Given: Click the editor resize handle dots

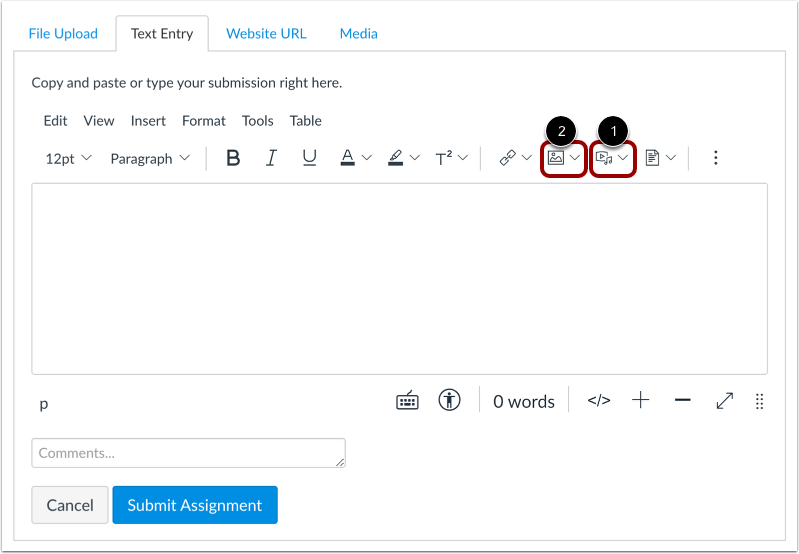Looking at the screenshot, I should [759, 402].
